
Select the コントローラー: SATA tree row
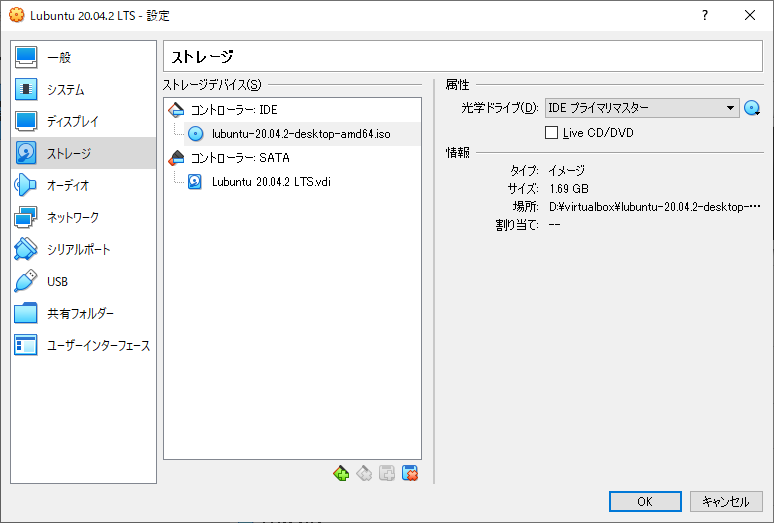point(292,158)
